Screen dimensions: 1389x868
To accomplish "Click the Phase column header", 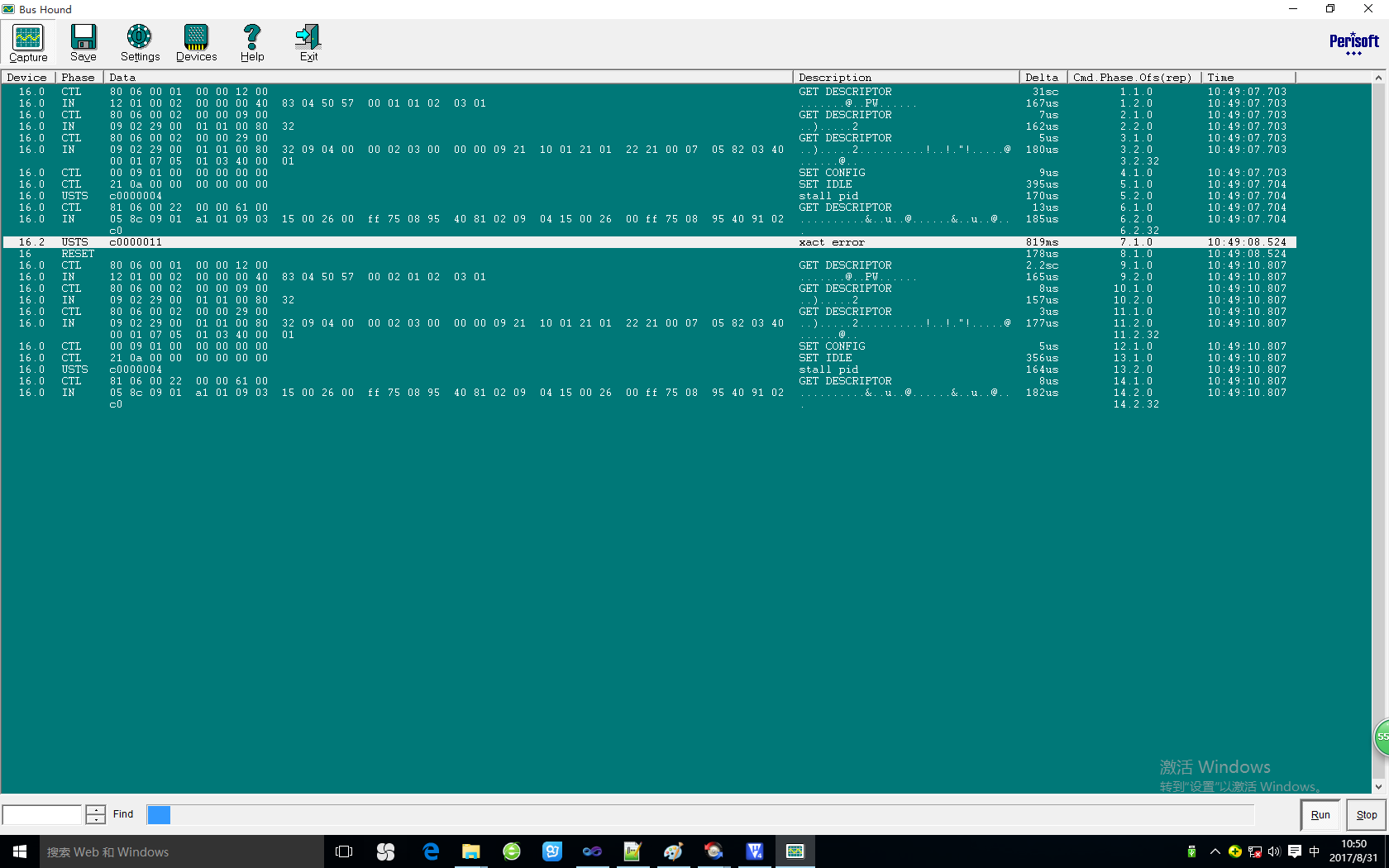I will 79,77.
